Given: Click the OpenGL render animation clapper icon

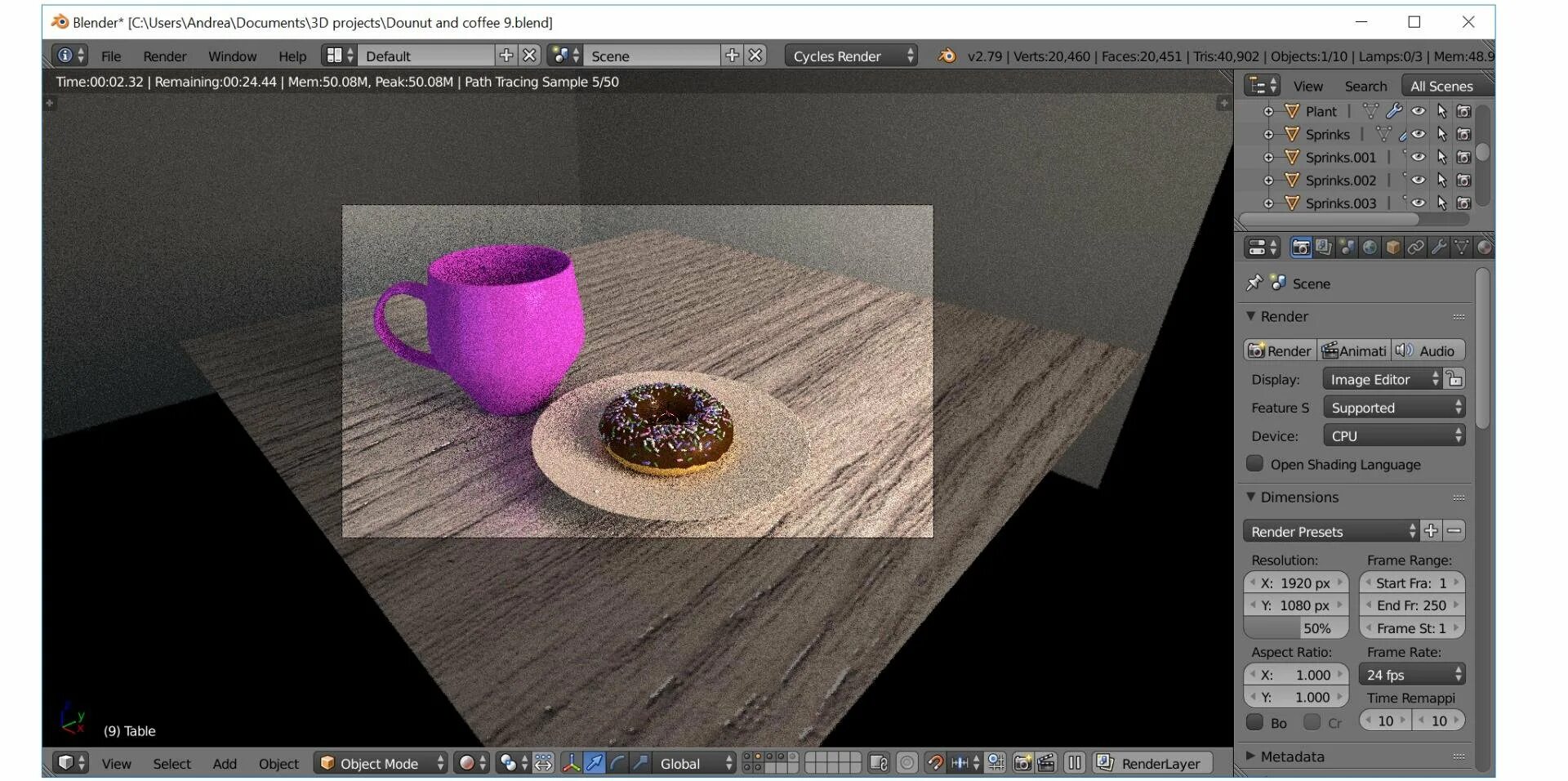Looking at the screenshot, I should click(x=1046, y=763).
